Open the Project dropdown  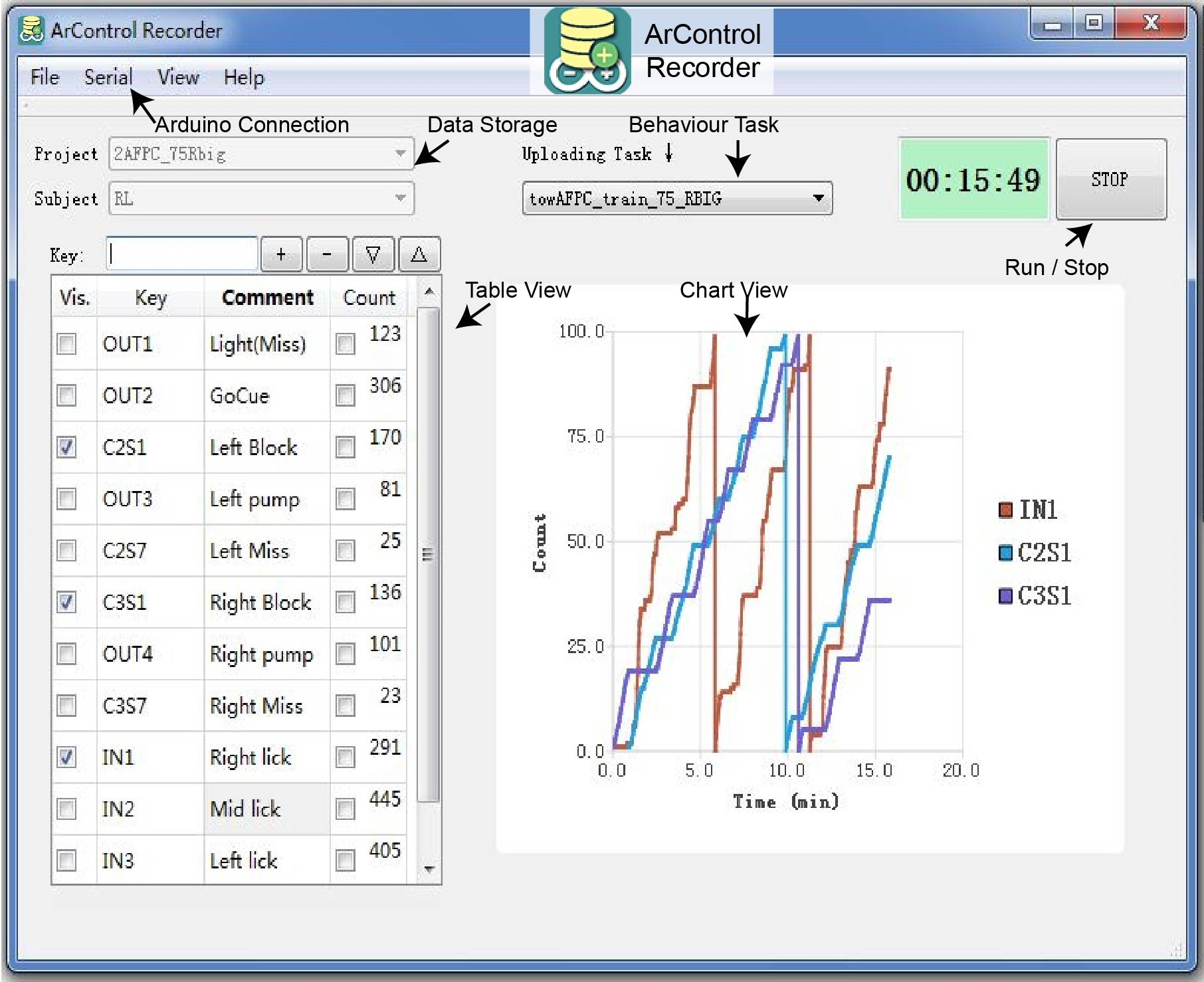tap(261, 154)
